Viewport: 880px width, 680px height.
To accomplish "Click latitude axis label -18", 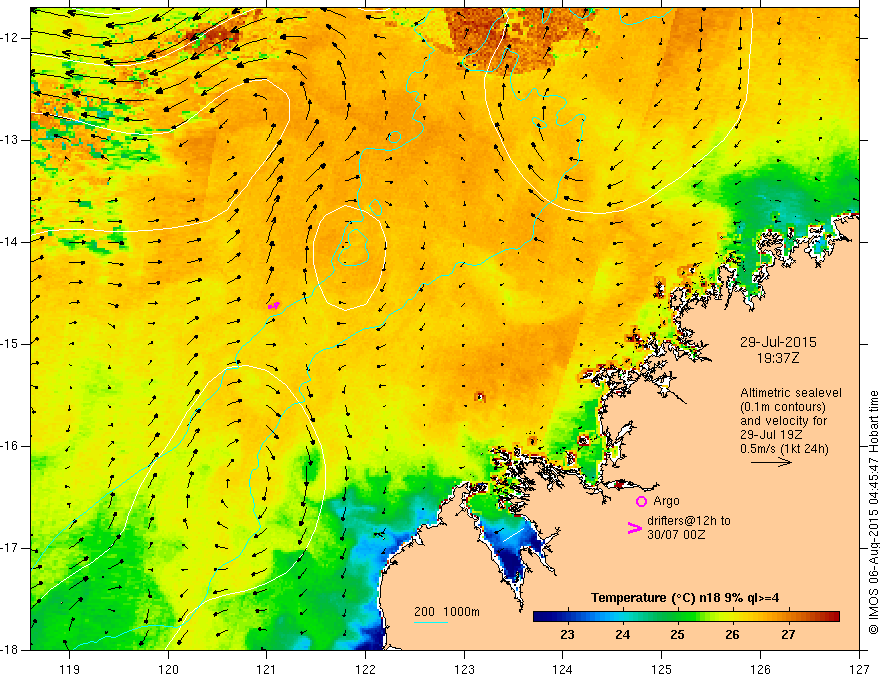I will point(10,650).
